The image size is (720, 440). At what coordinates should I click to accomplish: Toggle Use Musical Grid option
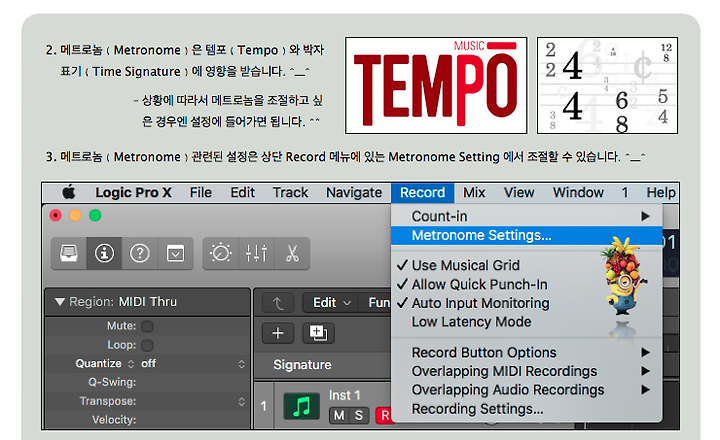pos(527,265)
